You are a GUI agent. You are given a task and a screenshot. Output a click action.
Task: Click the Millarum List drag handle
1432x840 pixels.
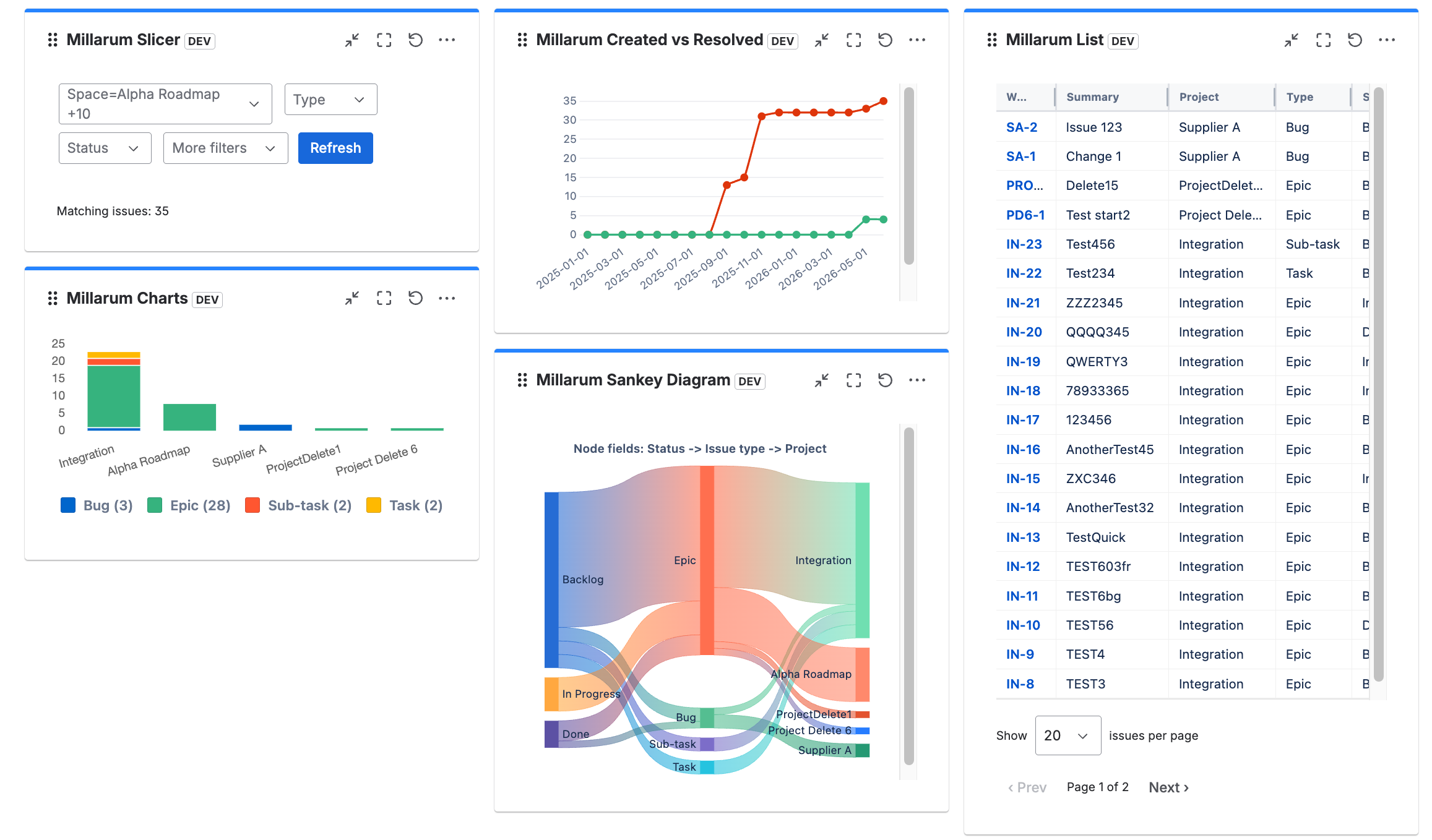coord(992,40)
